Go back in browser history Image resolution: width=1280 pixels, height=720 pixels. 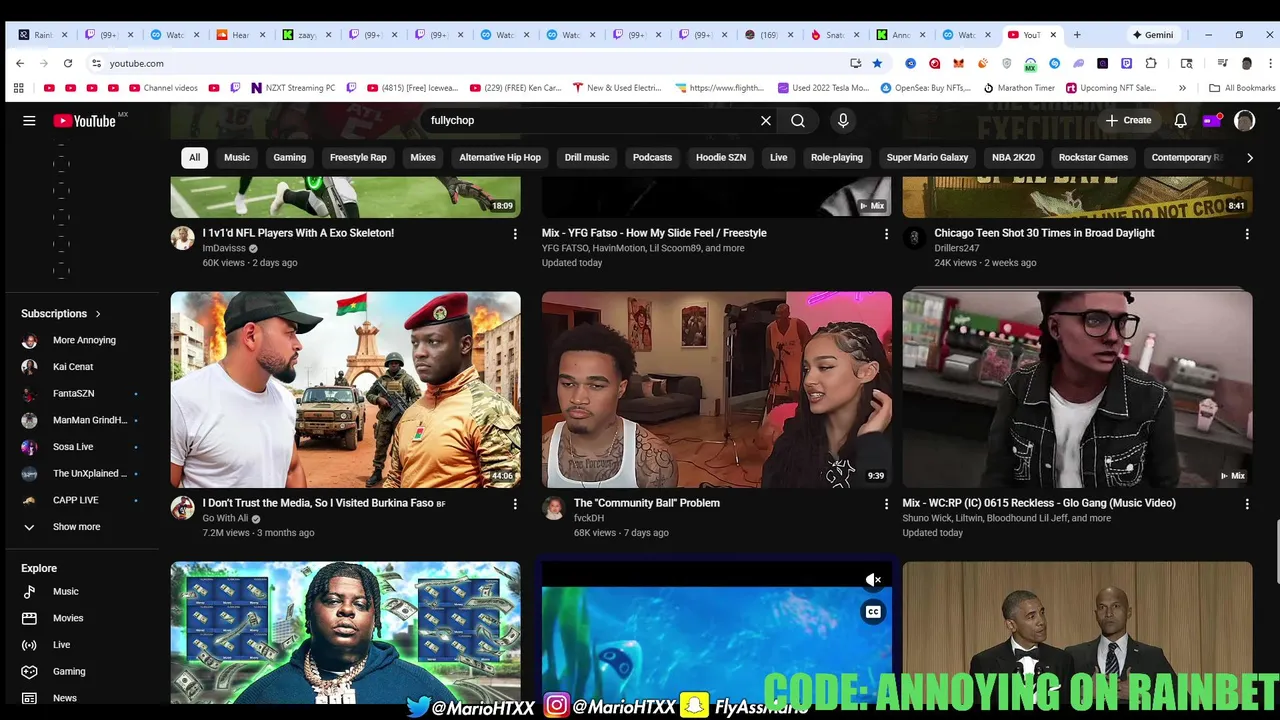point(20,63)
